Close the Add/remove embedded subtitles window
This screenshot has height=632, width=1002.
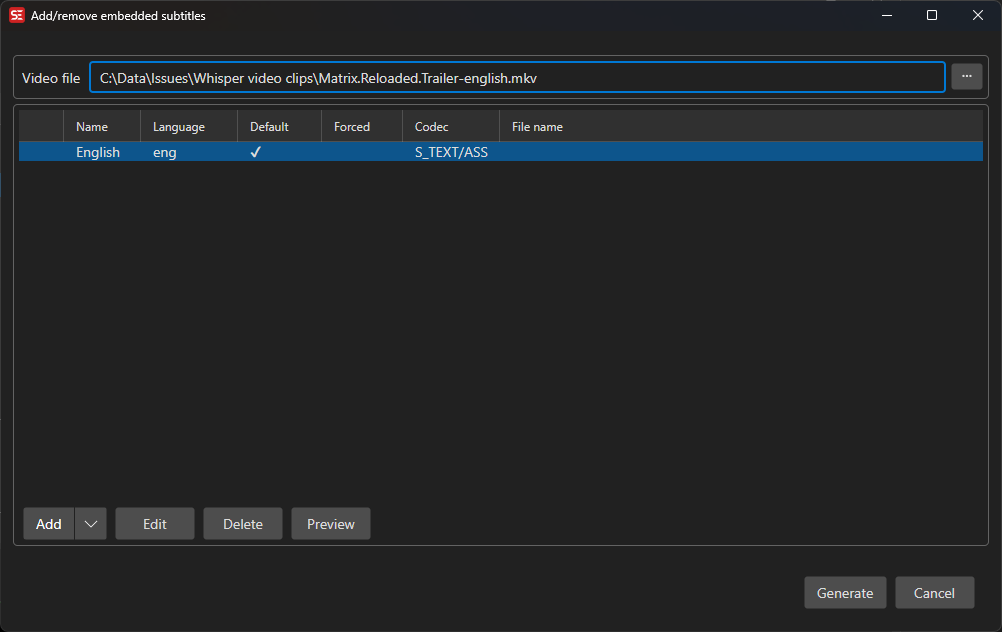click(978, 15)
